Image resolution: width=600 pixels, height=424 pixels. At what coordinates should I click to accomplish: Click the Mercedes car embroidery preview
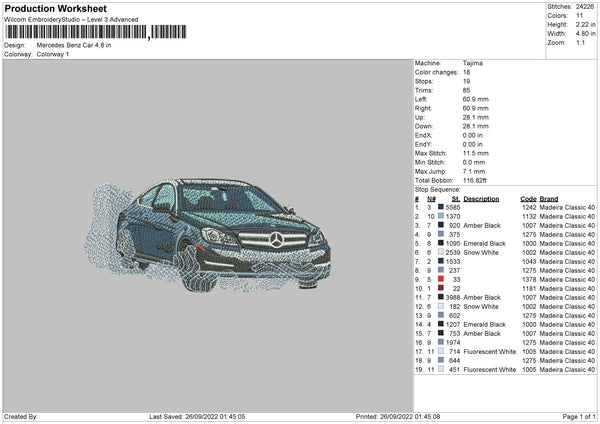[x=208, y=235]
